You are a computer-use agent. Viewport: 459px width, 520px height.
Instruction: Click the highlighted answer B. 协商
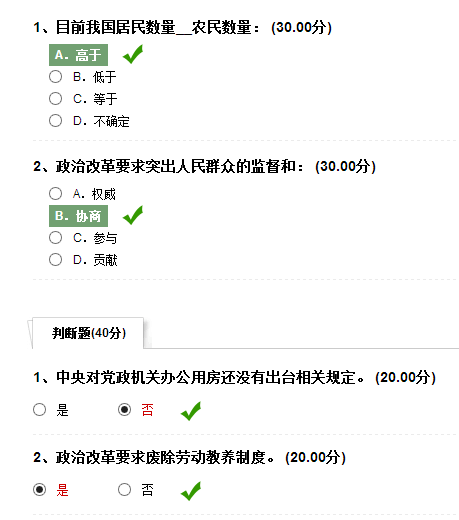point(78,216)
